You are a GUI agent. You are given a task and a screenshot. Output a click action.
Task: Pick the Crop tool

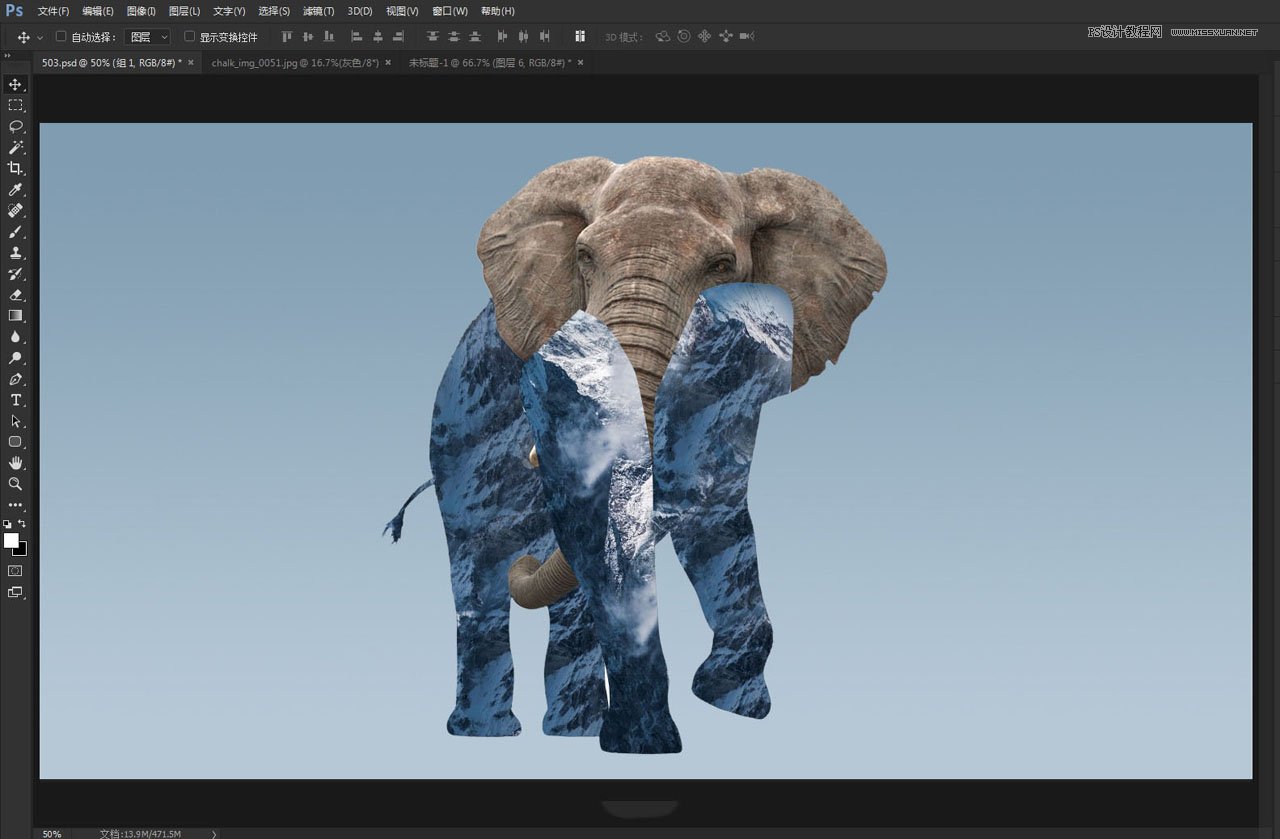(15, 168)
